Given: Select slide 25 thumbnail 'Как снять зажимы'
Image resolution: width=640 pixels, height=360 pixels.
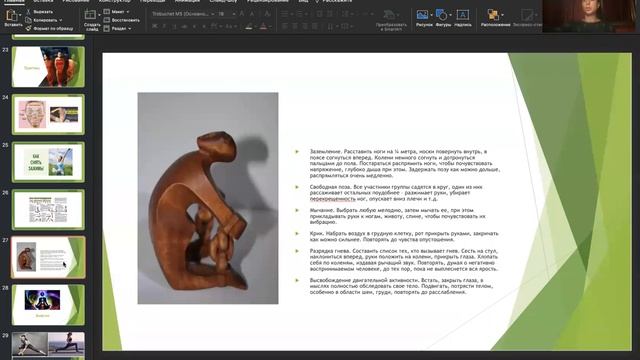Looking at the screenshot, I should [x=48, y=162].
